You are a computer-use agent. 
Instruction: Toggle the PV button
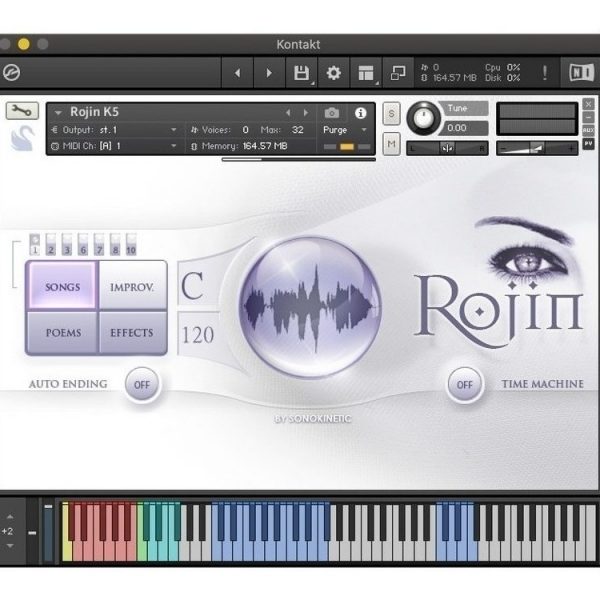coord(588,143)
